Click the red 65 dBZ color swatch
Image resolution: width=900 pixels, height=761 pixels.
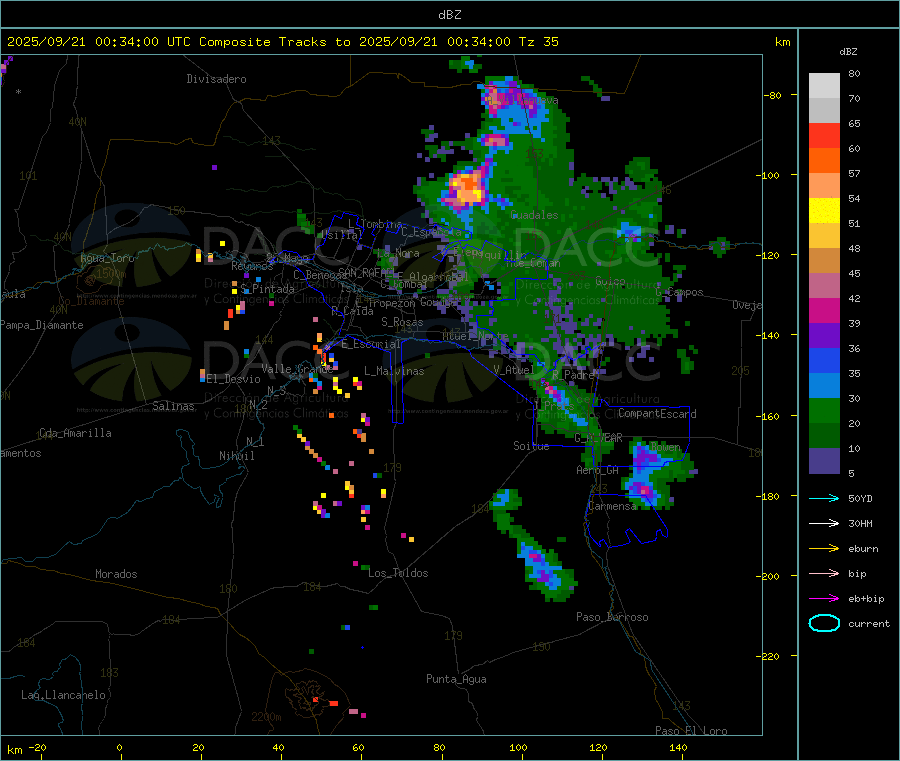824,135
